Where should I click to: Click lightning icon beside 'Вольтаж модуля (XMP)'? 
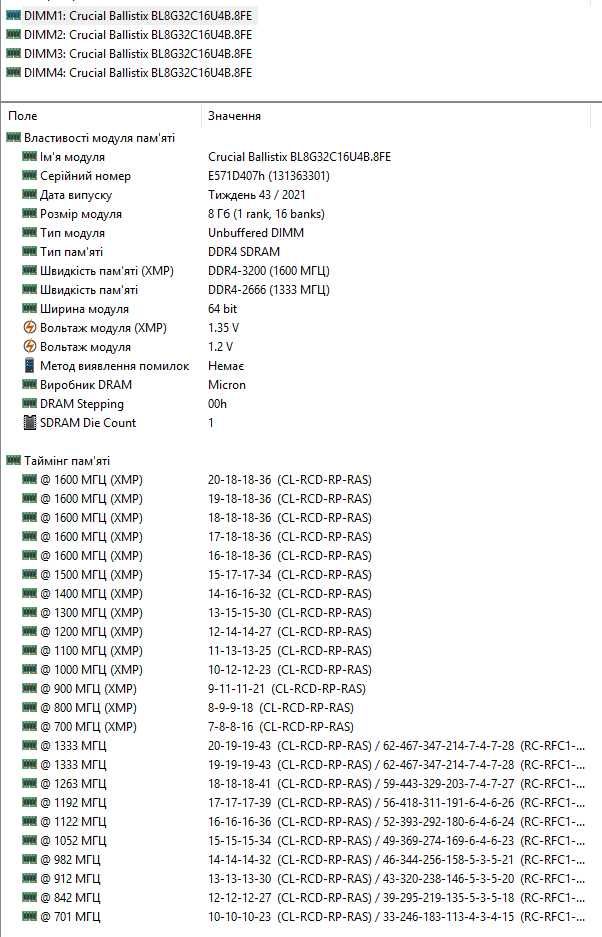pyautogui.click(x=29, y=328)
